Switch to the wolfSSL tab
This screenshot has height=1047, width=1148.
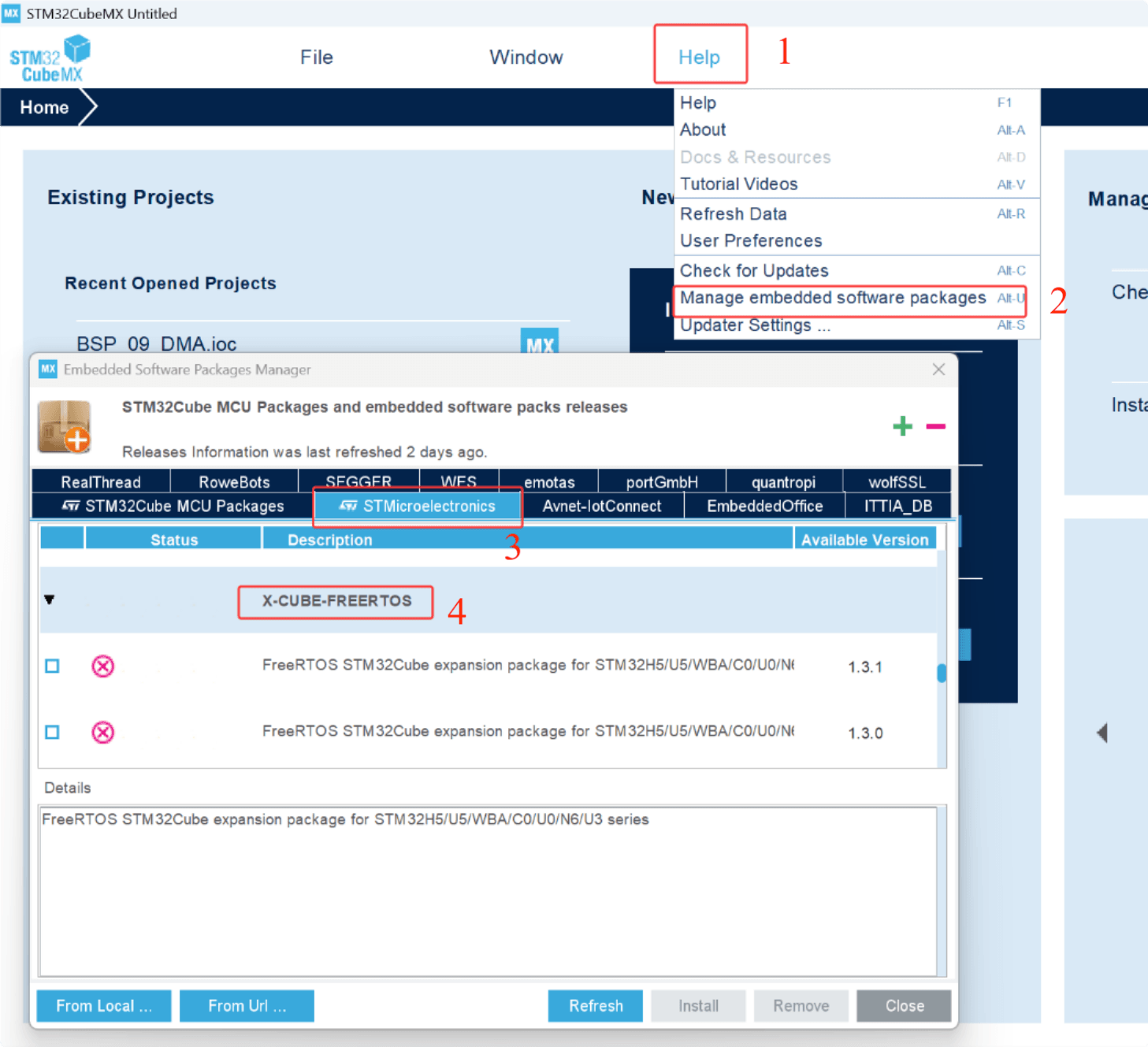tap(897, 481)
